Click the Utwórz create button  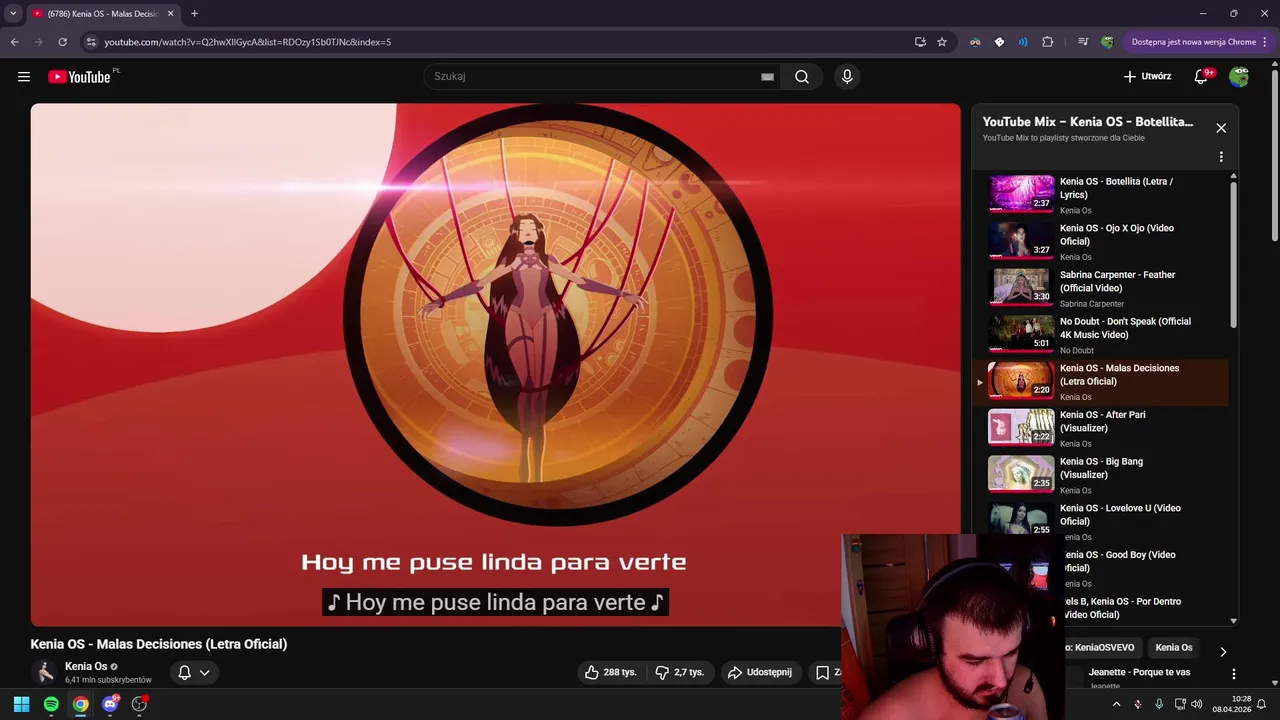point(1147,77)
